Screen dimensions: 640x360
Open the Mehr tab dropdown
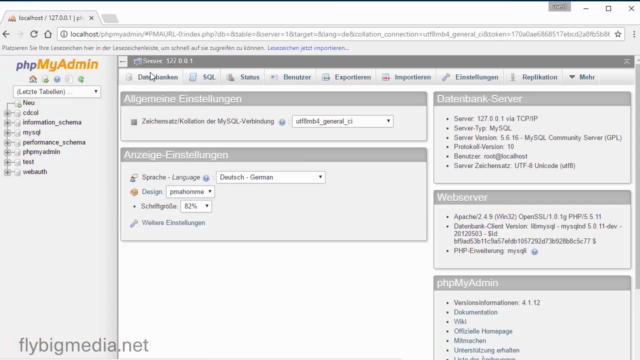point(582,77)
